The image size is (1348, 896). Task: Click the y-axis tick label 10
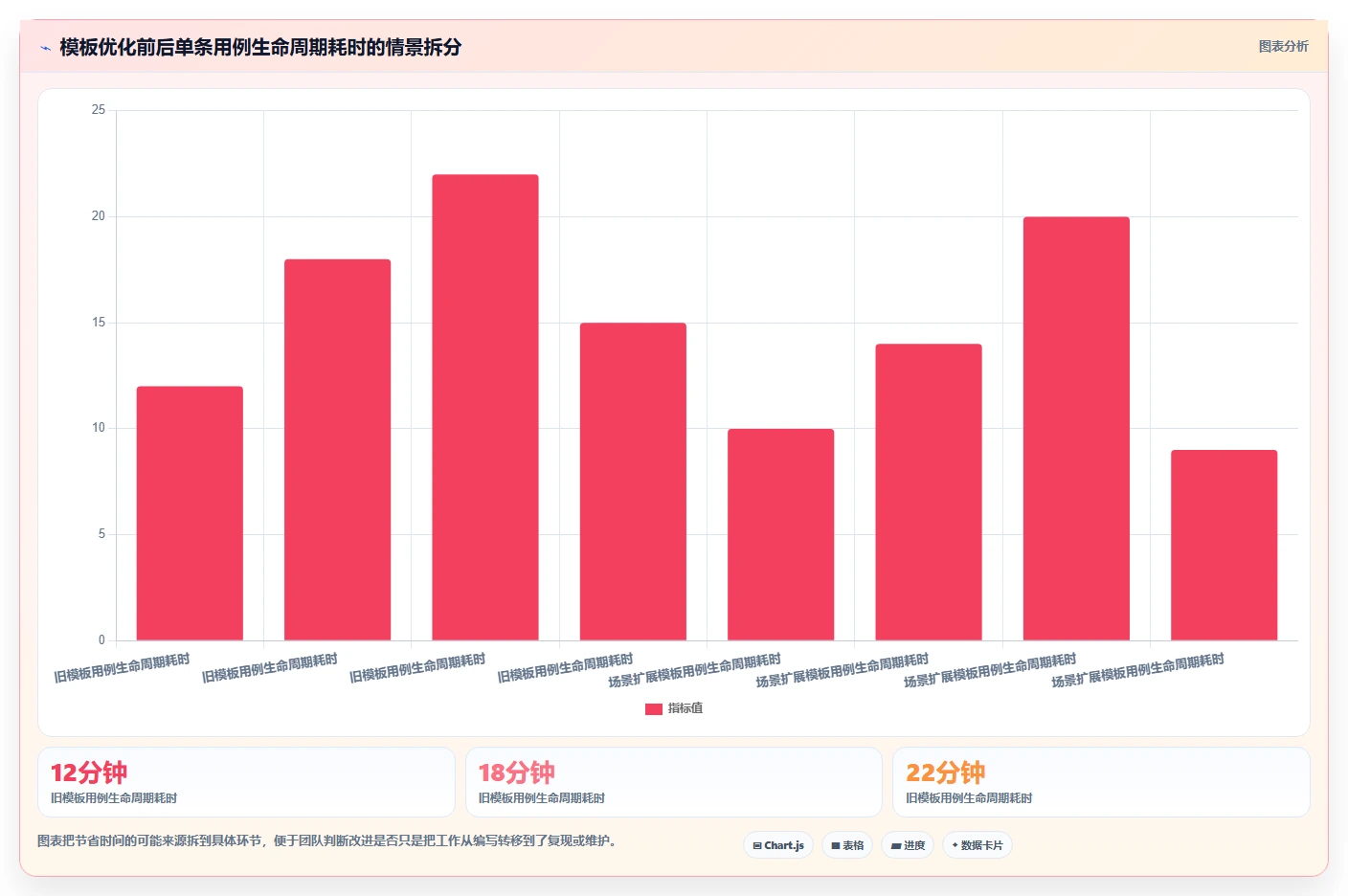[x=99, y=428]
